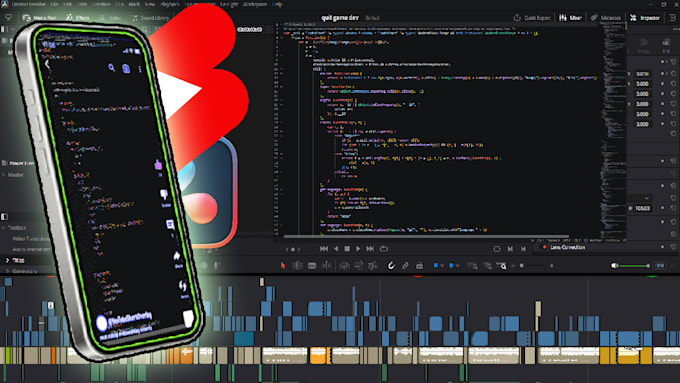This screenshot has height=383, width=680.
Task: Open the Workspace menu
Action: tap(255, 4)
